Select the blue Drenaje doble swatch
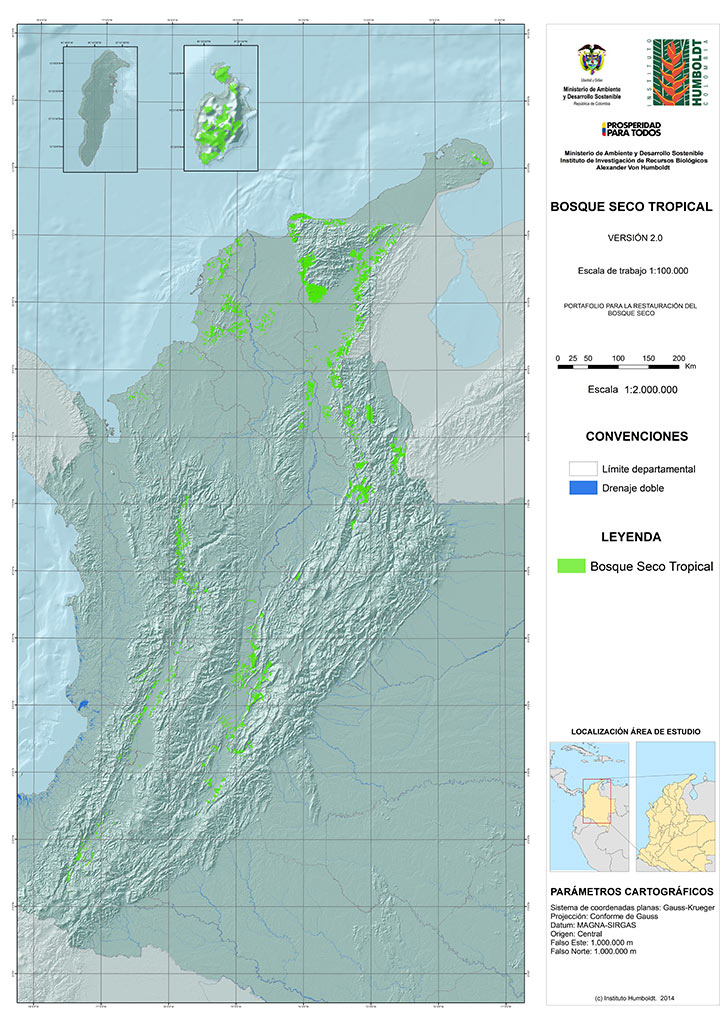 582,488
